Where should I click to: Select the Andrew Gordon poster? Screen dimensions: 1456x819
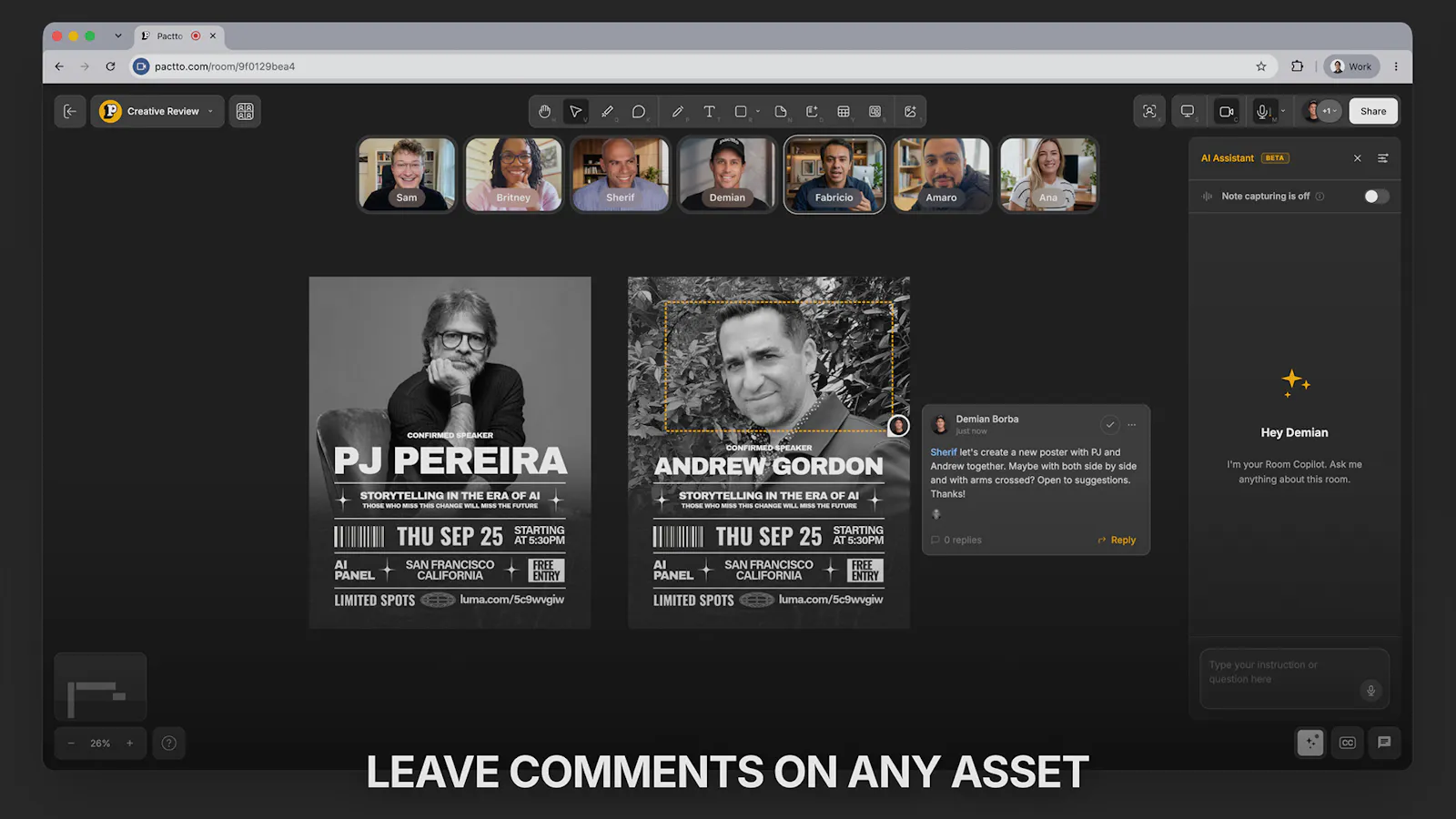tap(768, 452)
